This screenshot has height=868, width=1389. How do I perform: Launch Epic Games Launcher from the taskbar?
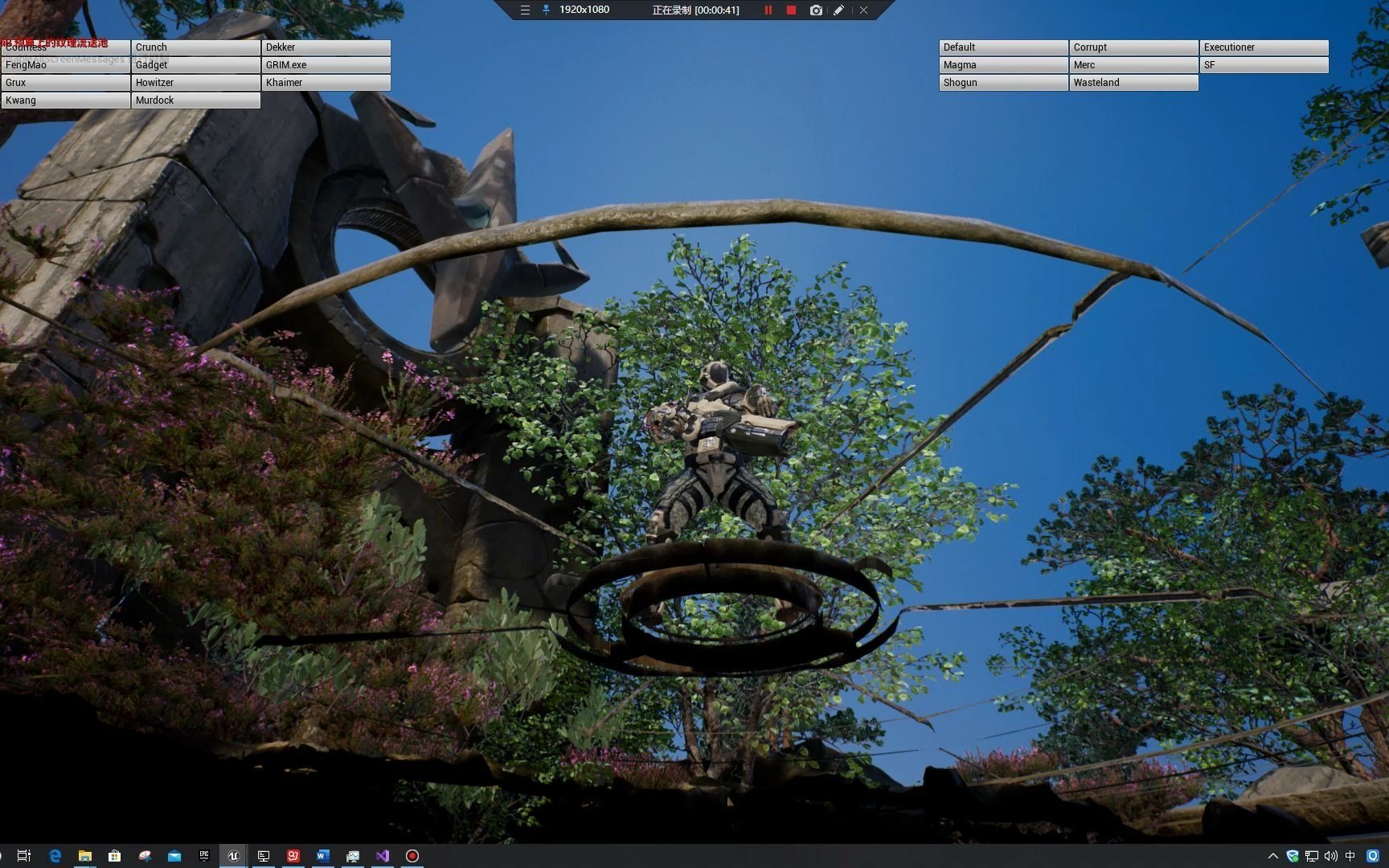click(x=204, y=856)
